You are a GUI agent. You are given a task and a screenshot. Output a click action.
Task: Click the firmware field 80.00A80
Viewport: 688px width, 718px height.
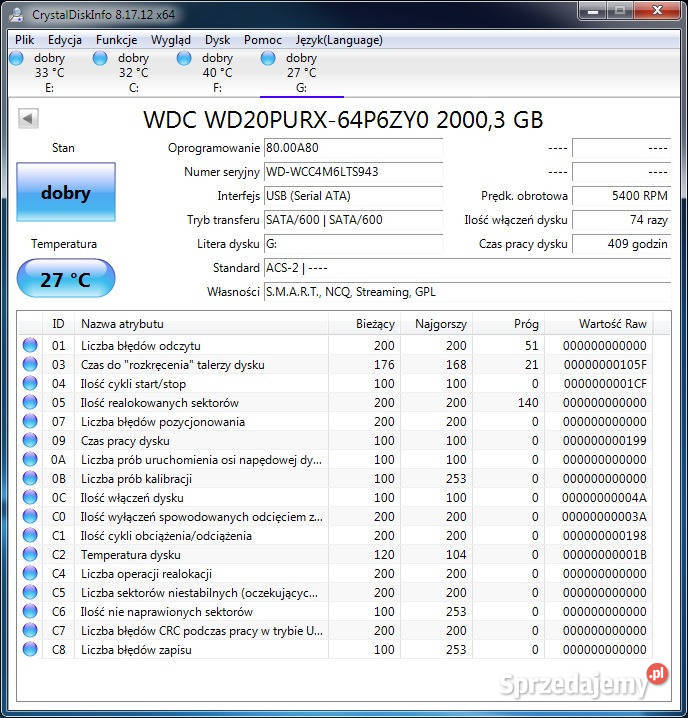coord(353,148)
